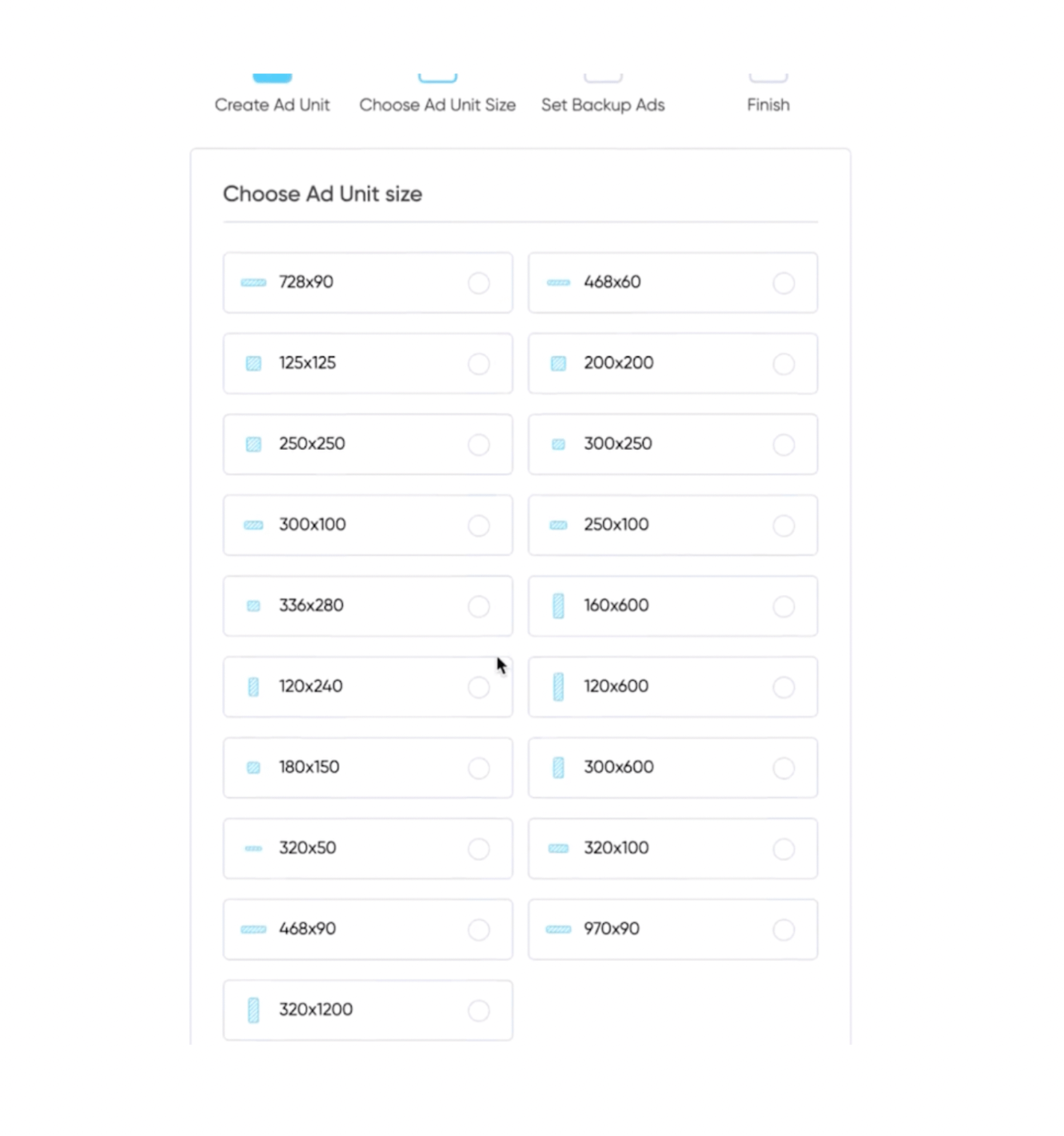Screen dimensions: 1064x1136
Task: Pick the 320x100 size radio button
Action: pos(783,849)
